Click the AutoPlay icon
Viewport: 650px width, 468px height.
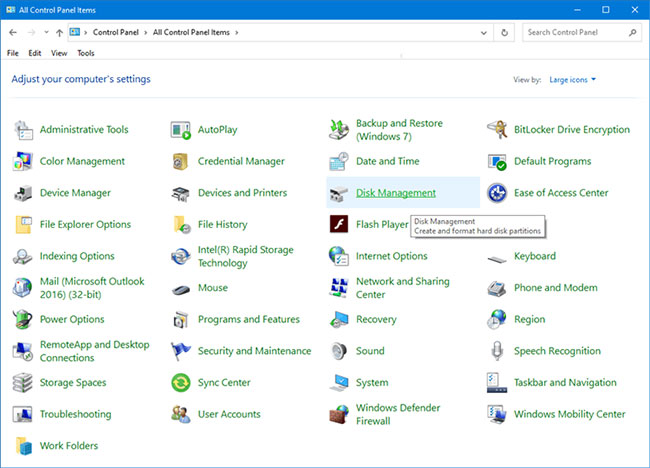(181, 130)
